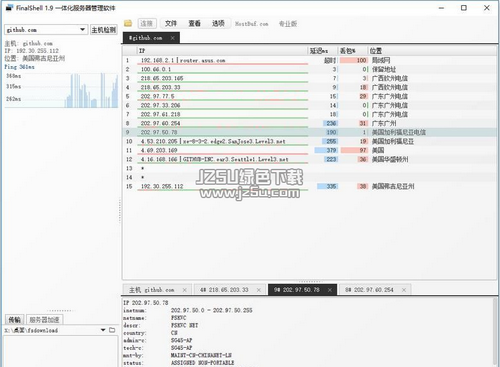Expand the fsdownload path dropdown
This screenshot has width=500, height=367.
pyautogui.click(x=103, y=330)
